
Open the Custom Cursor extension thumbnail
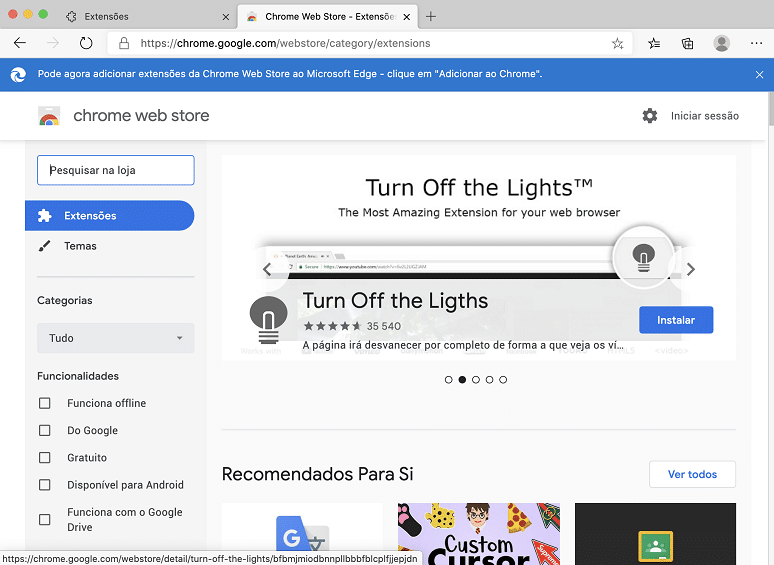[479, 534]
